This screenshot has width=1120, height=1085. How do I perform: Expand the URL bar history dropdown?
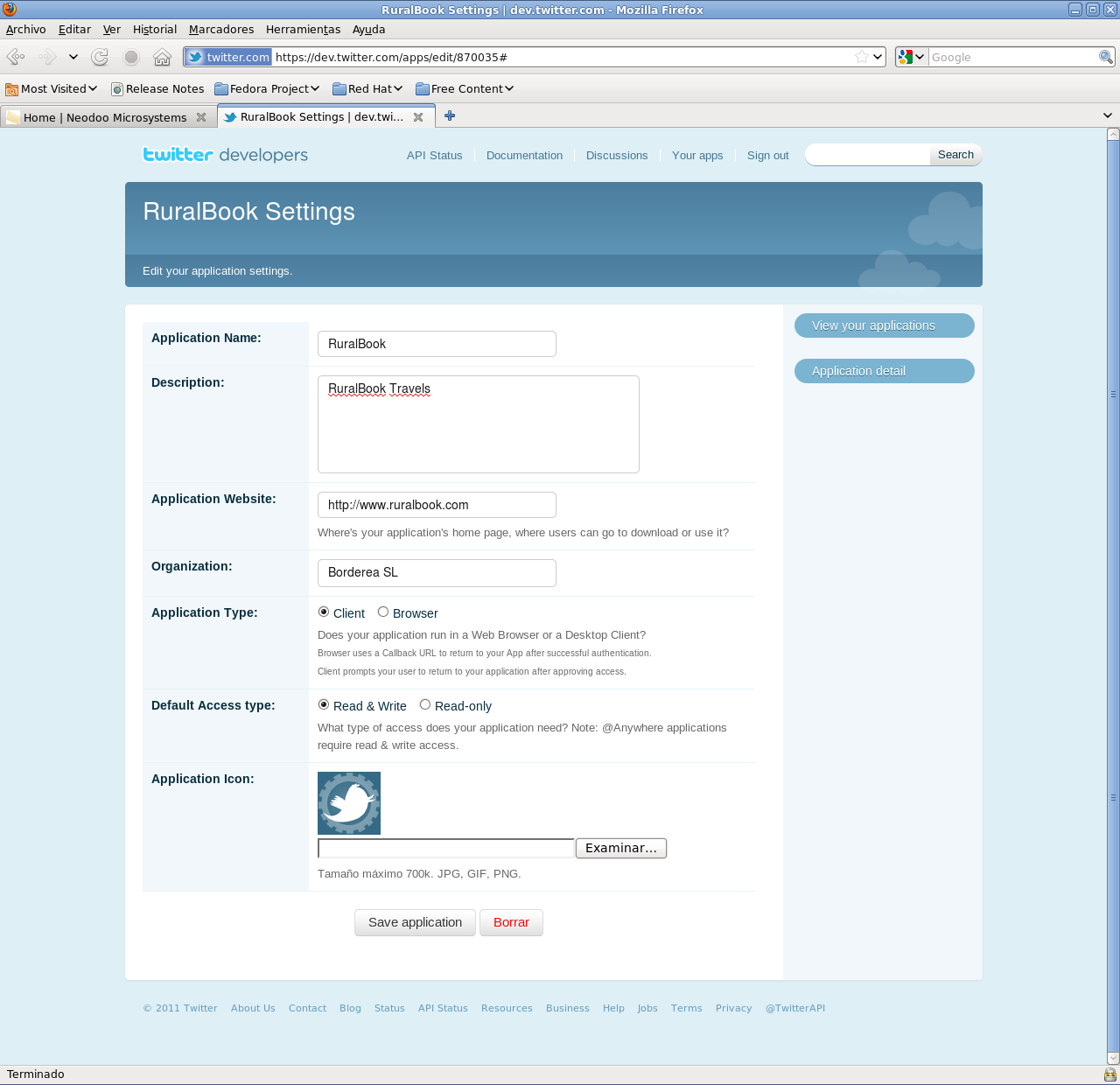click(x=878, y=57)
